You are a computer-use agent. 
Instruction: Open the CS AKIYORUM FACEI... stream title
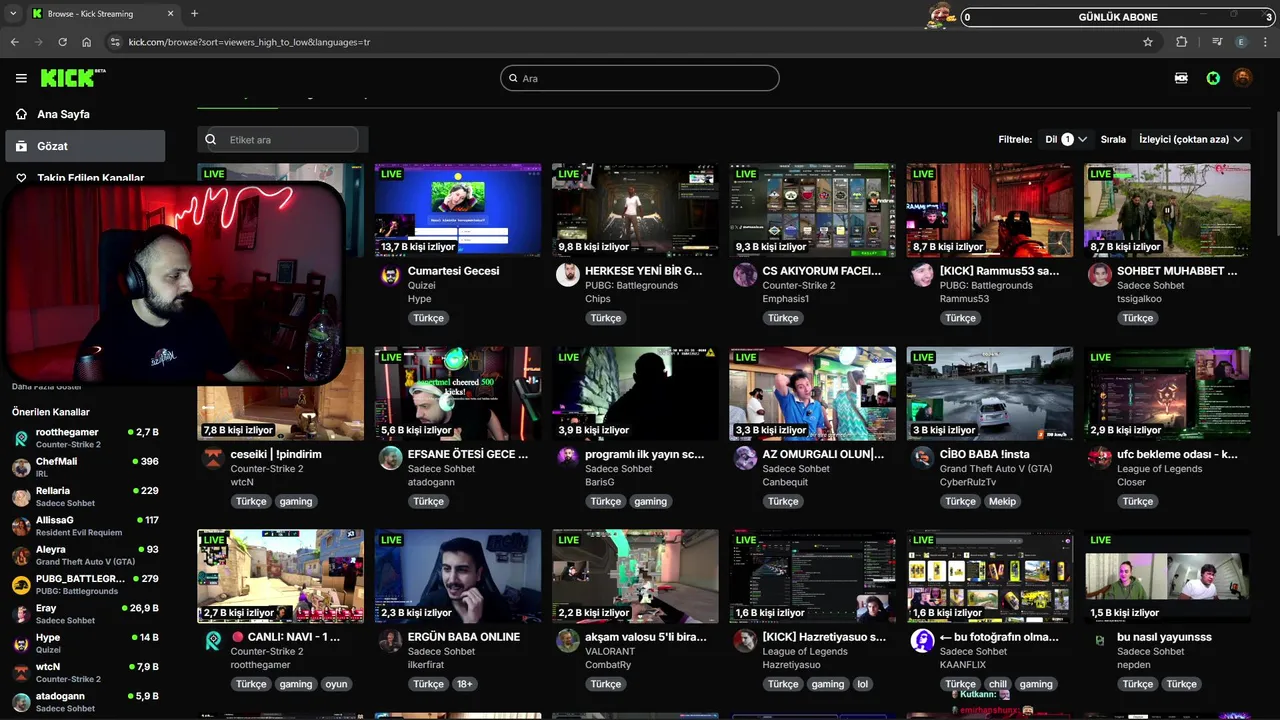point(822,271)
